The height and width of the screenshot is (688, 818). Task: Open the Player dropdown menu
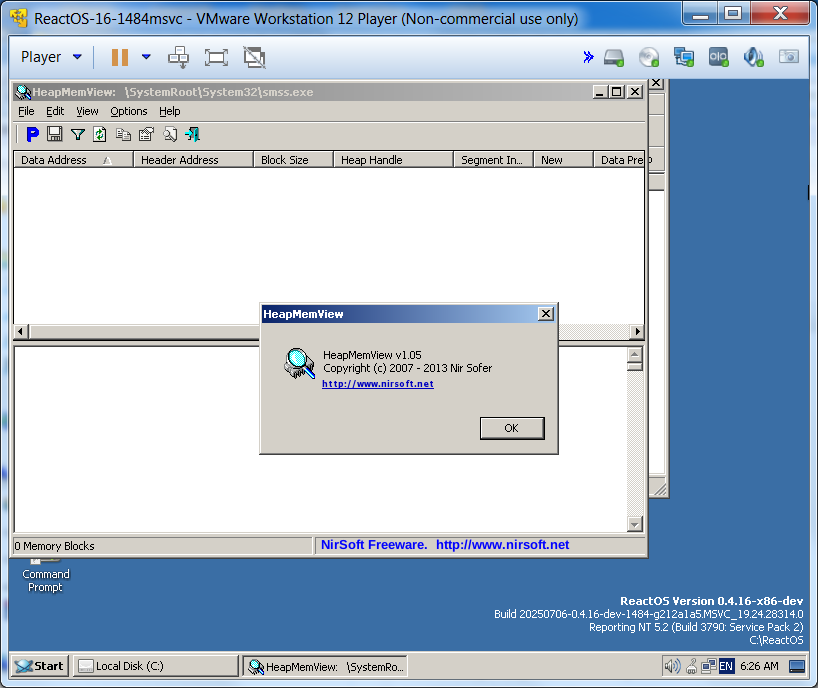[52, 57]
